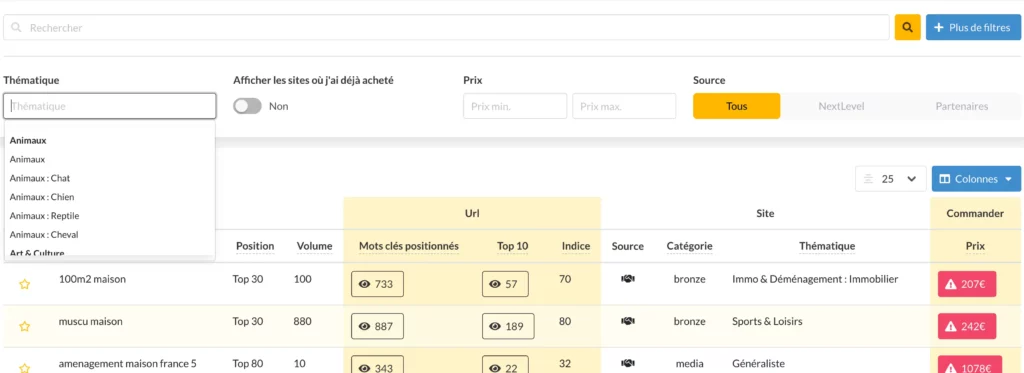Click the 'Généraliste' cell
The width and height of the screenshot is (1024, 373).
point(758,363)
